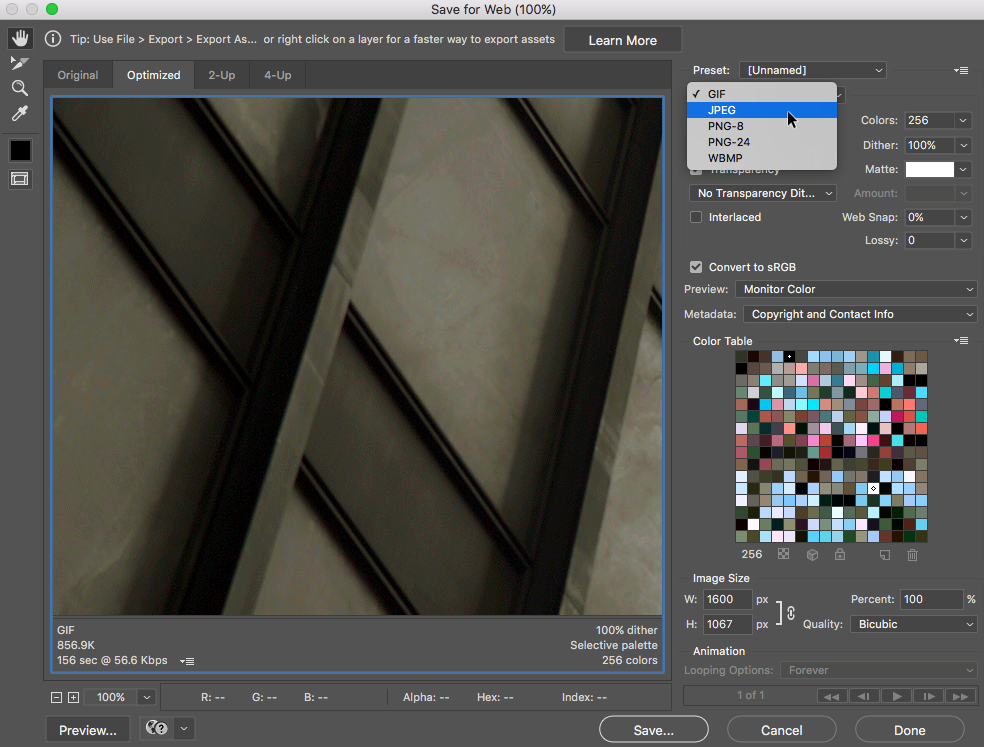
Task: Select the Zoom tool
Action: 20,88
